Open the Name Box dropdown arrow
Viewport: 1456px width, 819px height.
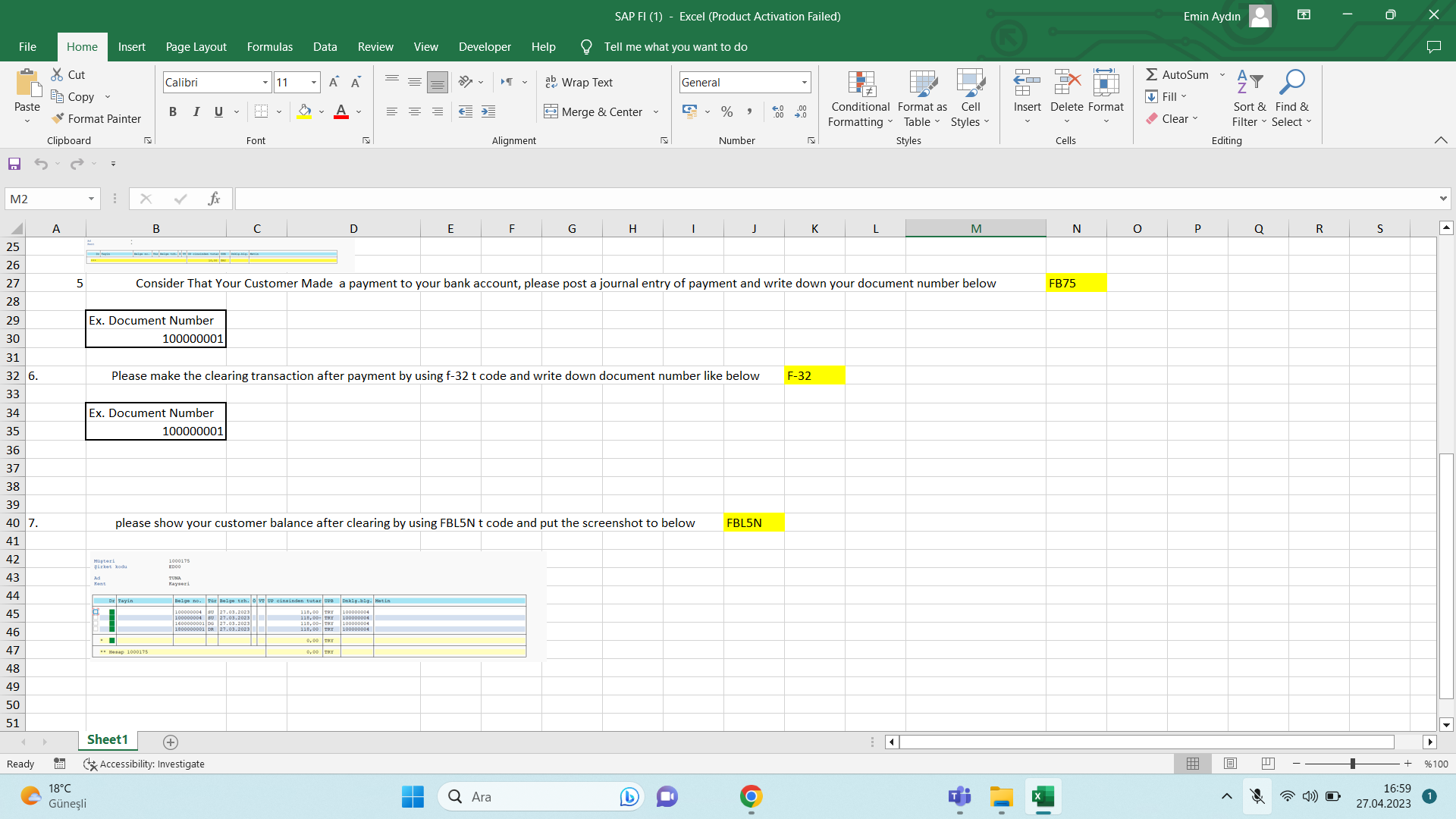point(91,199)
